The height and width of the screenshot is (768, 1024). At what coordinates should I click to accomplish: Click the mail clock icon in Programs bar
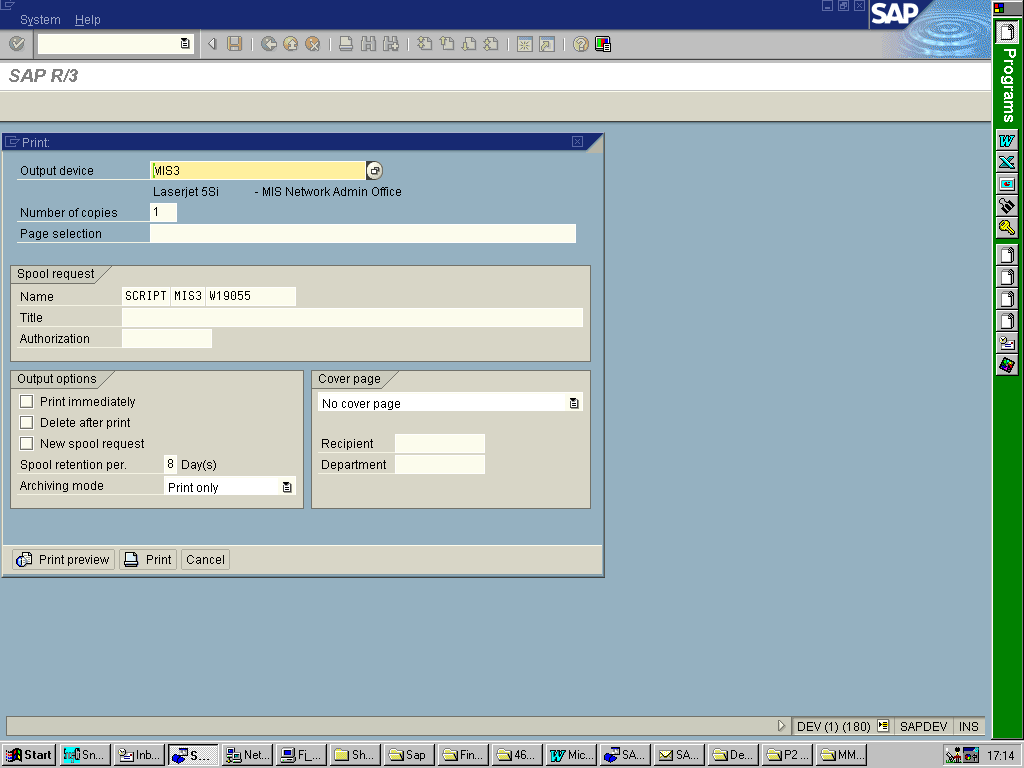point(1006,343)
